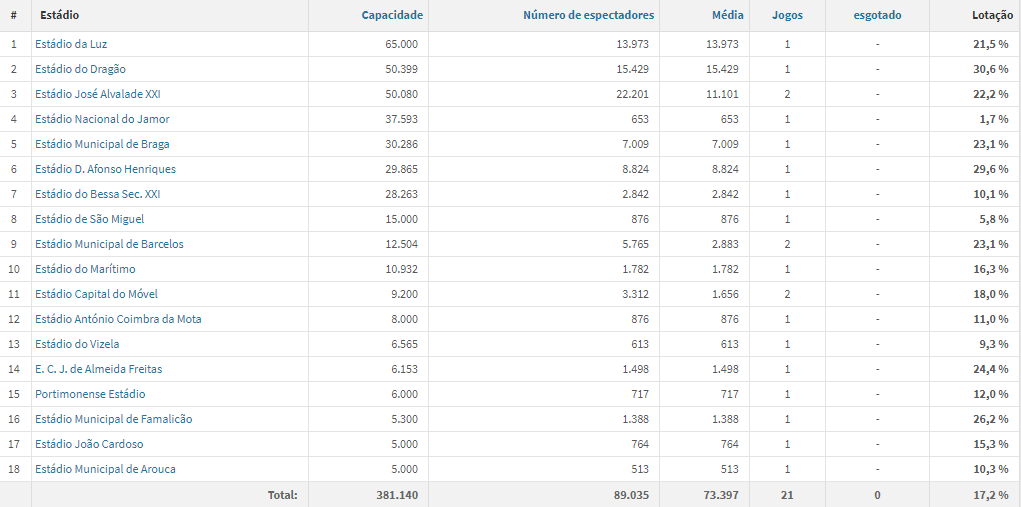1021x507 pixels.
Task: Open Estádio José Alvalade XXI page
Action: click(98, 94)
